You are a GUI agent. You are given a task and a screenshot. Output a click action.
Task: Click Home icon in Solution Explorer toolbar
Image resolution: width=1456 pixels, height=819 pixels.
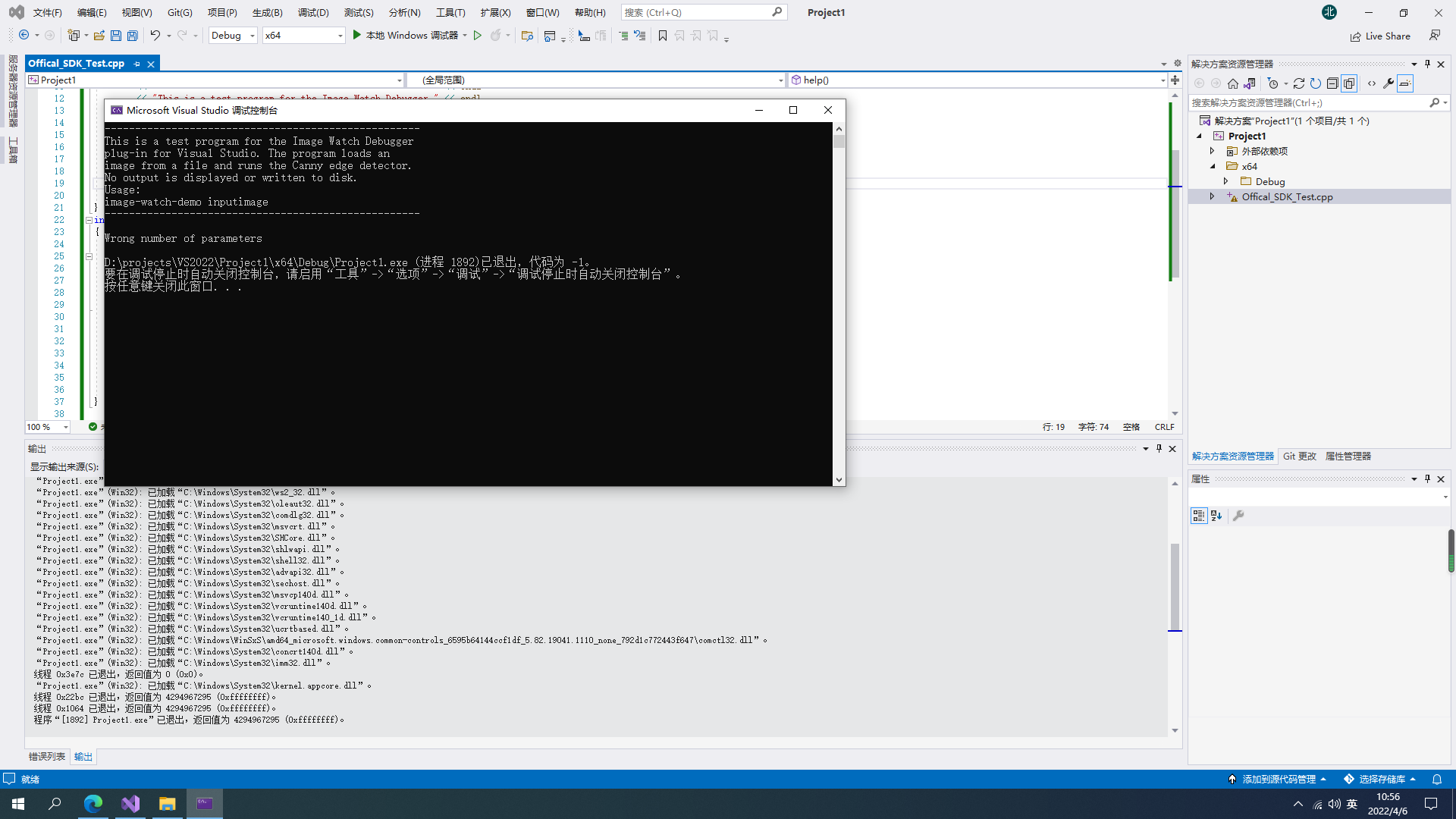click(1233, 83)
